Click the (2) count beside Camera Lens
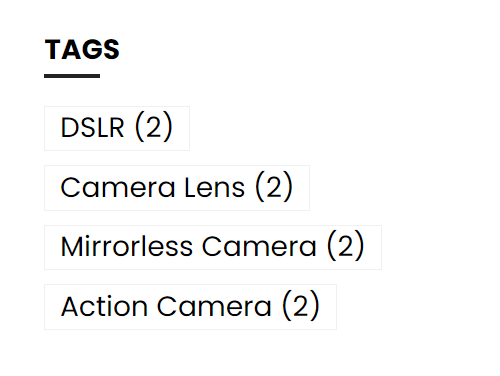This screenshot has width=500, height=376. 274,187
